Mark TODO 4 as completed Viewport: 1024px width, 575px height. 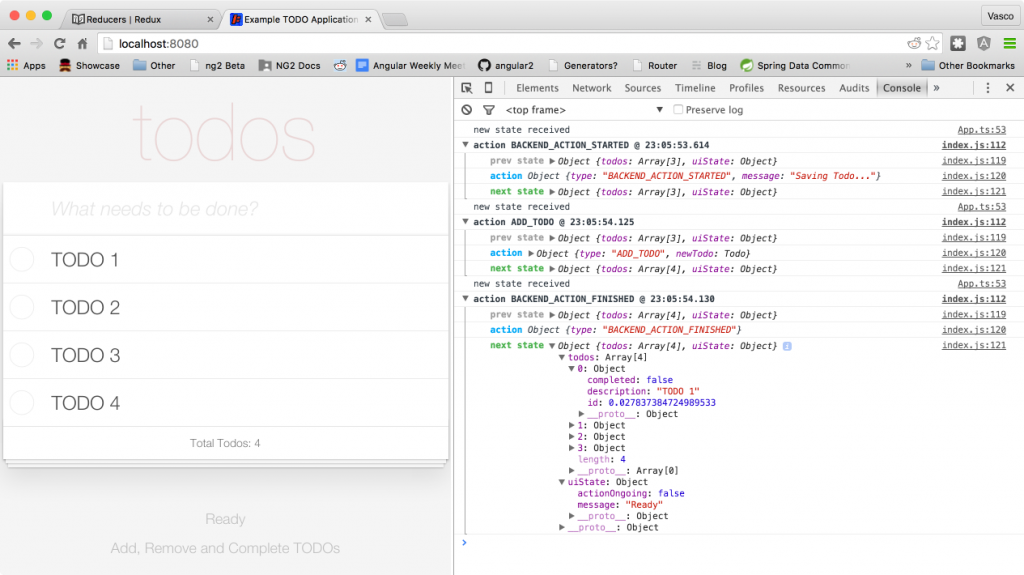click(x=22, y=402)
